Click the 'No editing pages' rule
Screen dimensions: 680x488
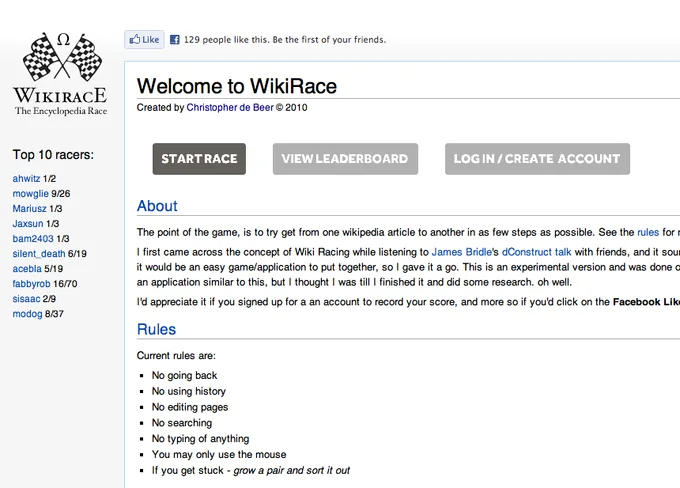pos(190,407)
